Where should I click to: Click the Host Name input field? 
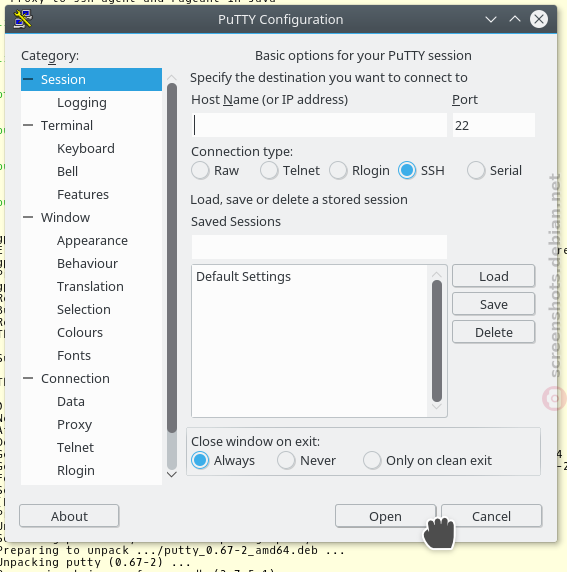click(319, 125)
